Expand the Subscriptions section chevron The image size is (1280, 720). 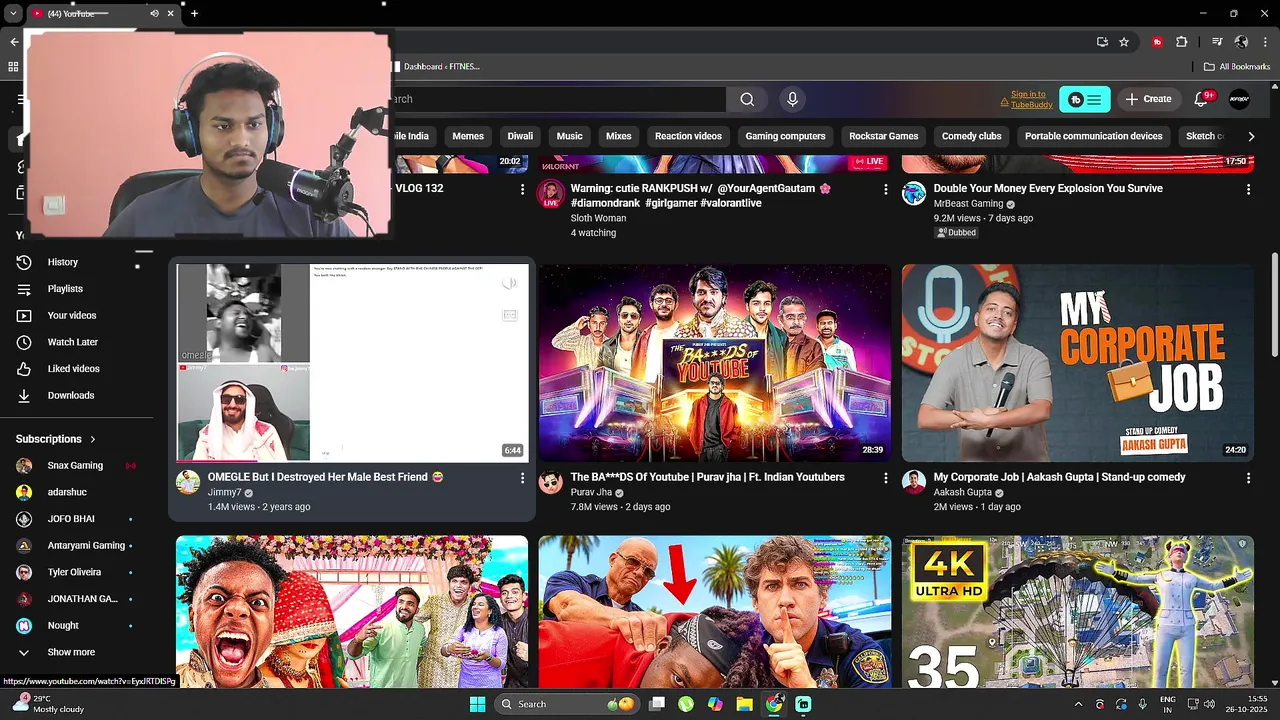point(93,439)
